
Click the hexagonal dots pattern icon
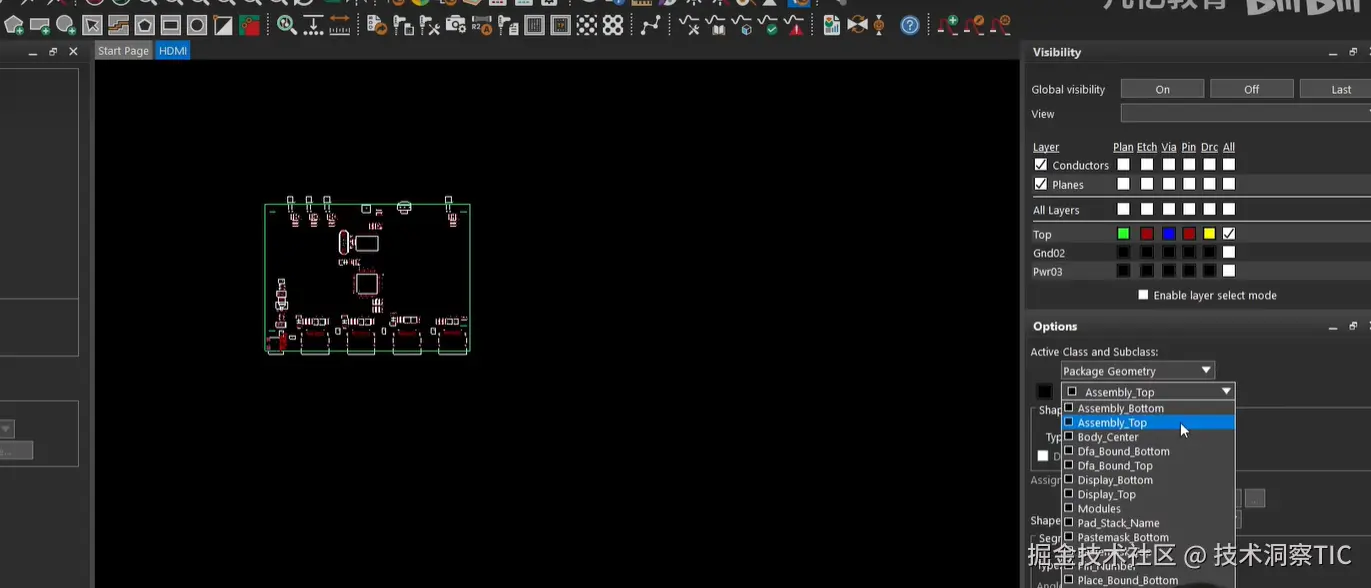tap(613, 25)
